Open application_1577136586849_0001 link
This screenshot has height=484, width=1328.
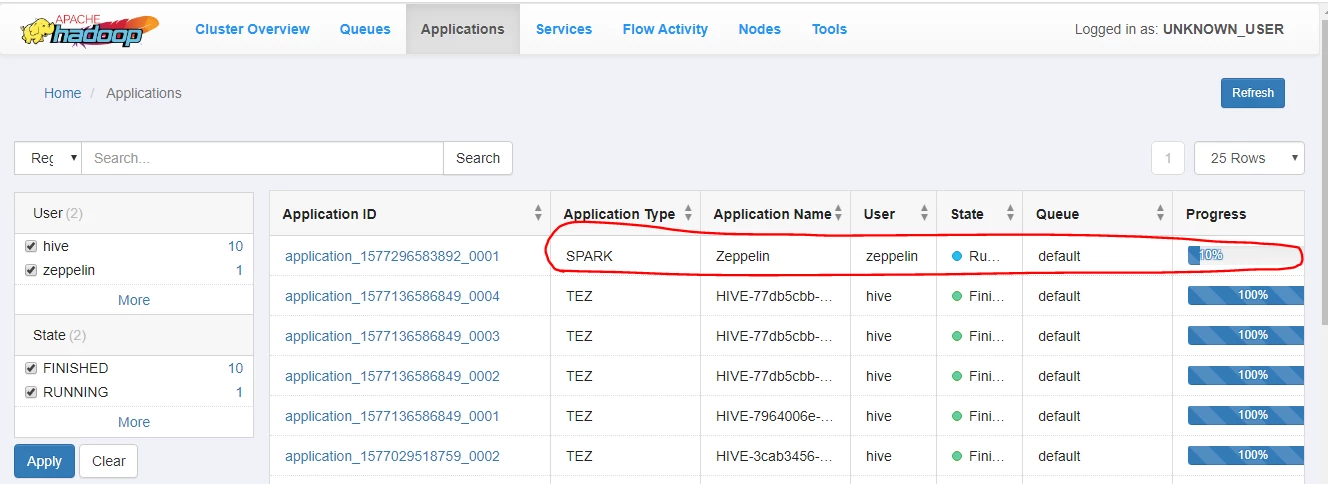click(392, 416)
